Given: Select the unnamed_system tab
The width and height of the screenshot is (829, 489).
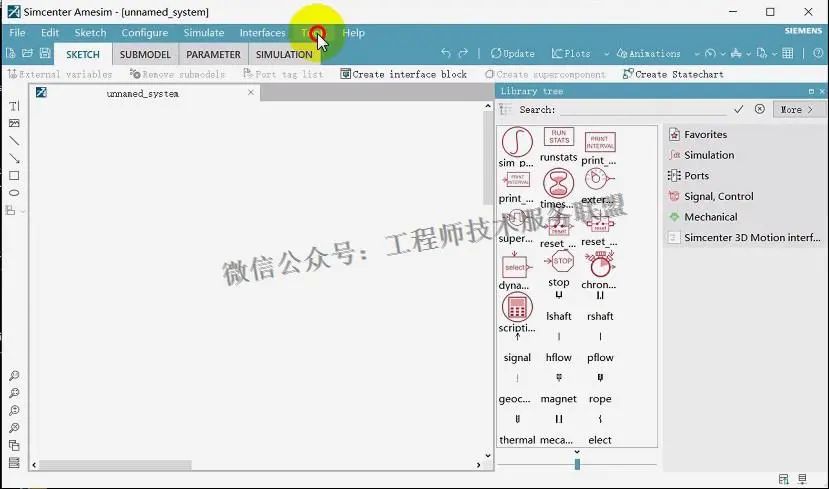Looking at the screenshot, I should pos(143,93).
